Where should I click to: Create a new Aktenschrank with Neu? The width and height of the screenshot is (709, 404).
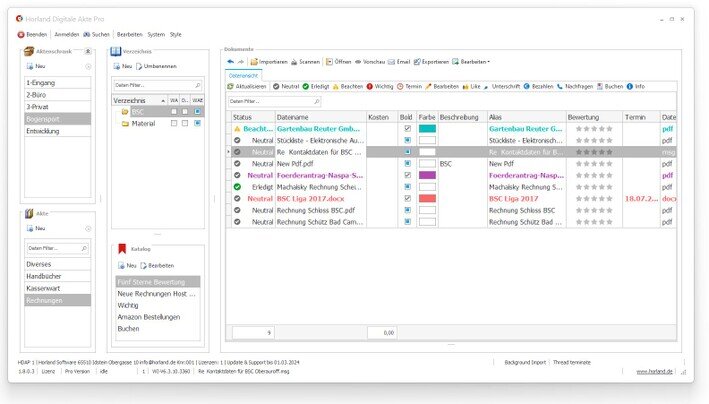tap(36, 66)
